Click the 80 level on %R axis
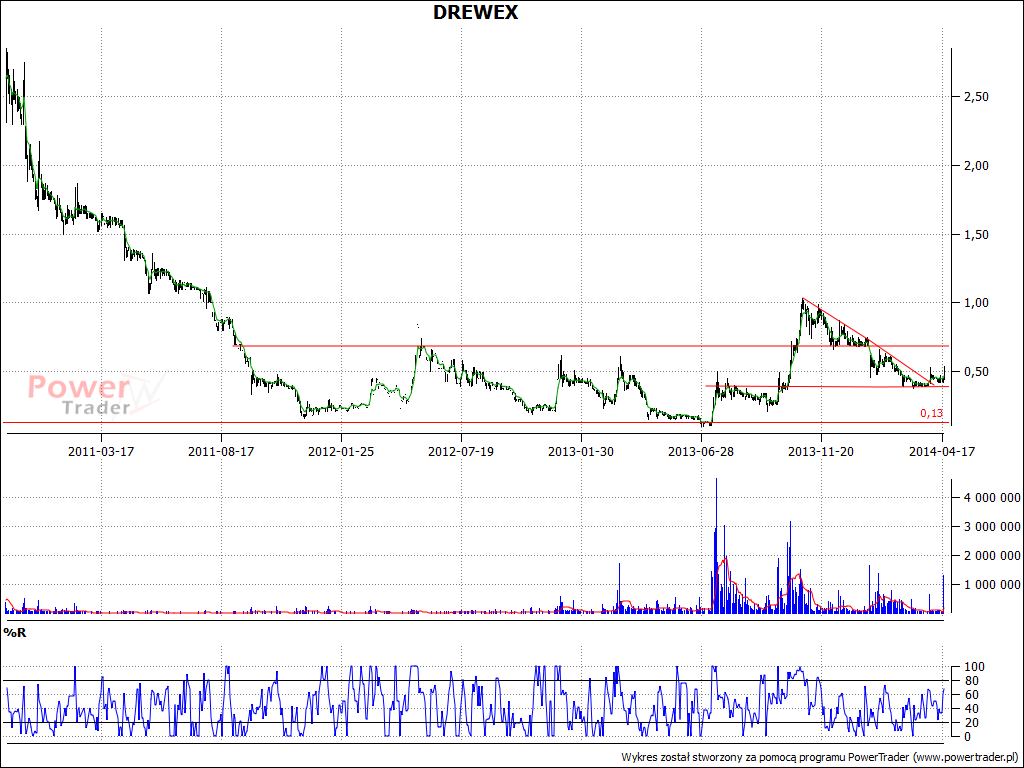1024x768 pixels. coord(971,681)
